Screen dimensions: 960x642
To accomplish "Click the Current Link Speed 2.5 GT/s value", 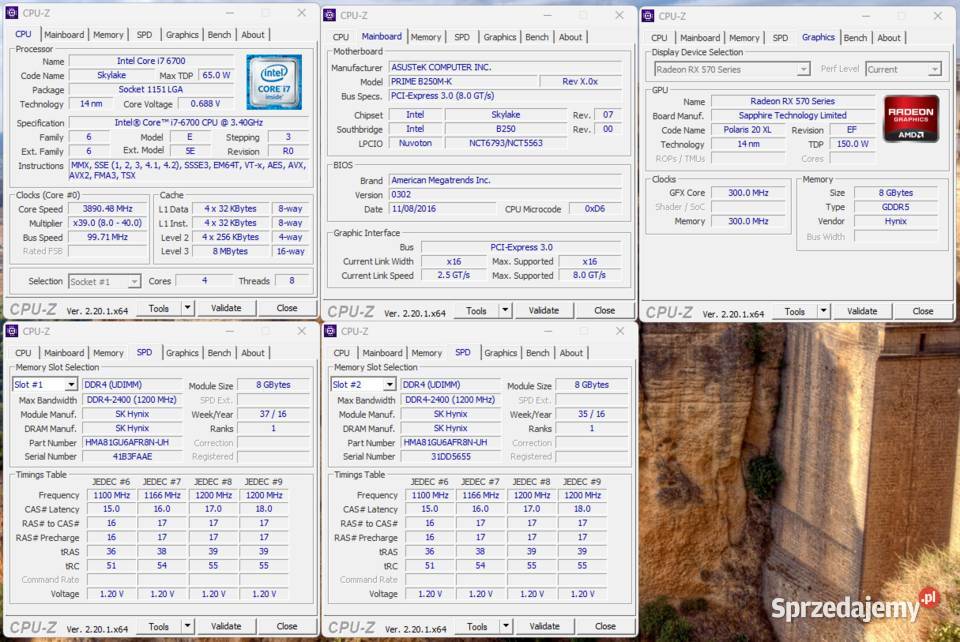I will point(454,275).
